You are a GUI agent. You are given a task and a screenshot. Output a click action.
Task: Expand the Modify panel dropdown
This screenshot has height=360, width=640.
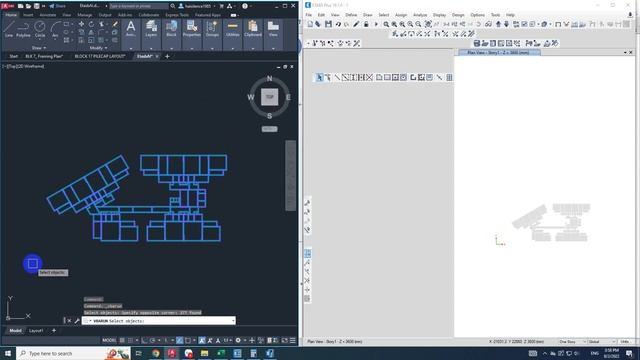pyautogui.click(x=98, y=48)
